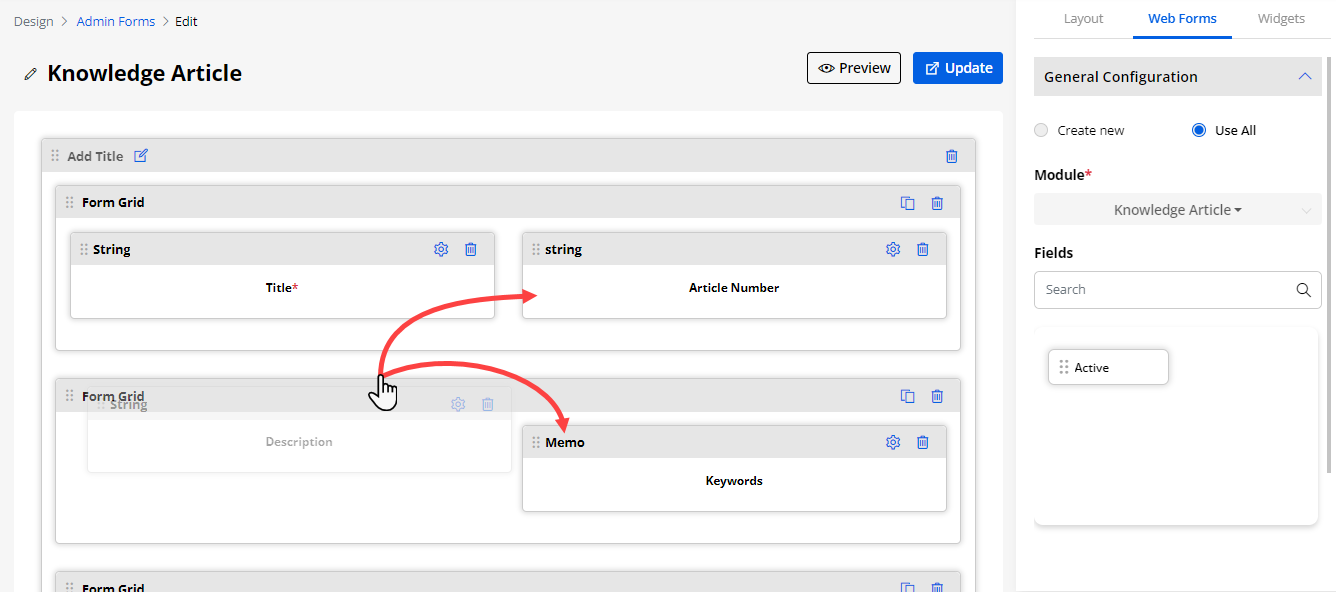1336x592 pixels.
Task: Click the Preview button
Action: tap(853, 68)
